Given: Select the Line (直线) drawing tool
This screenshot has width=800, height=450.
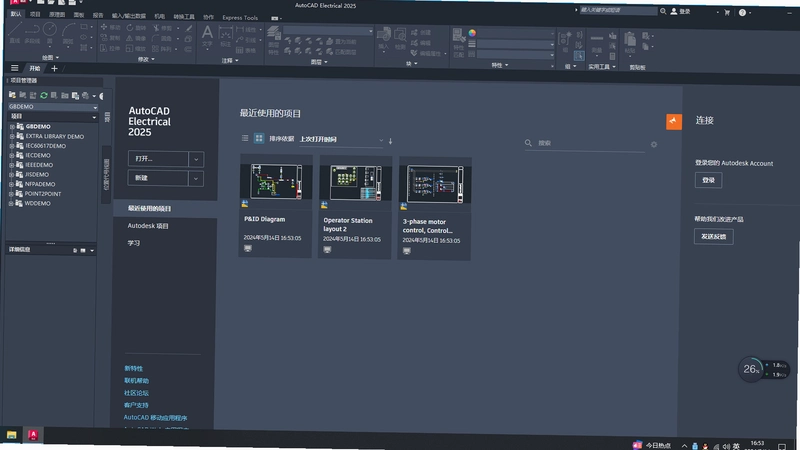Looking at the screenshot, I should tap(15, 32).
